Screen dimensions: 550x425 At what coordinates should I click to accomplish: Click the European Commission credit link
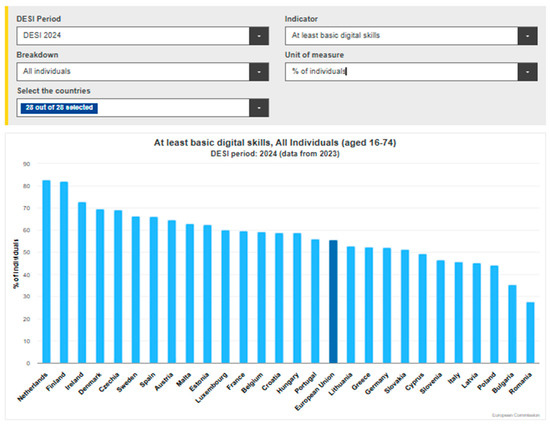pos(516,415)
